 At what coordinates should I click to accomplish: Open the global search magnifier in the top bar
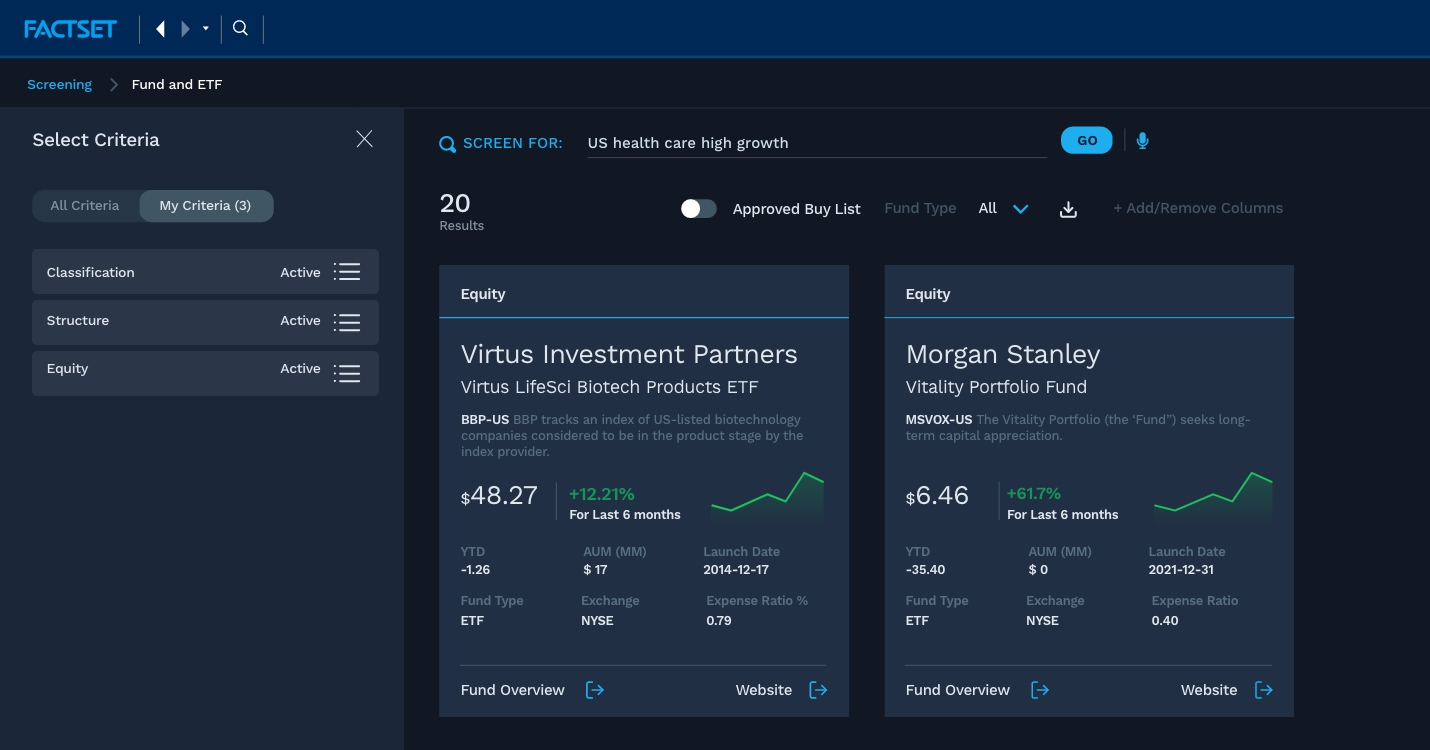click(x=240, y=28)
